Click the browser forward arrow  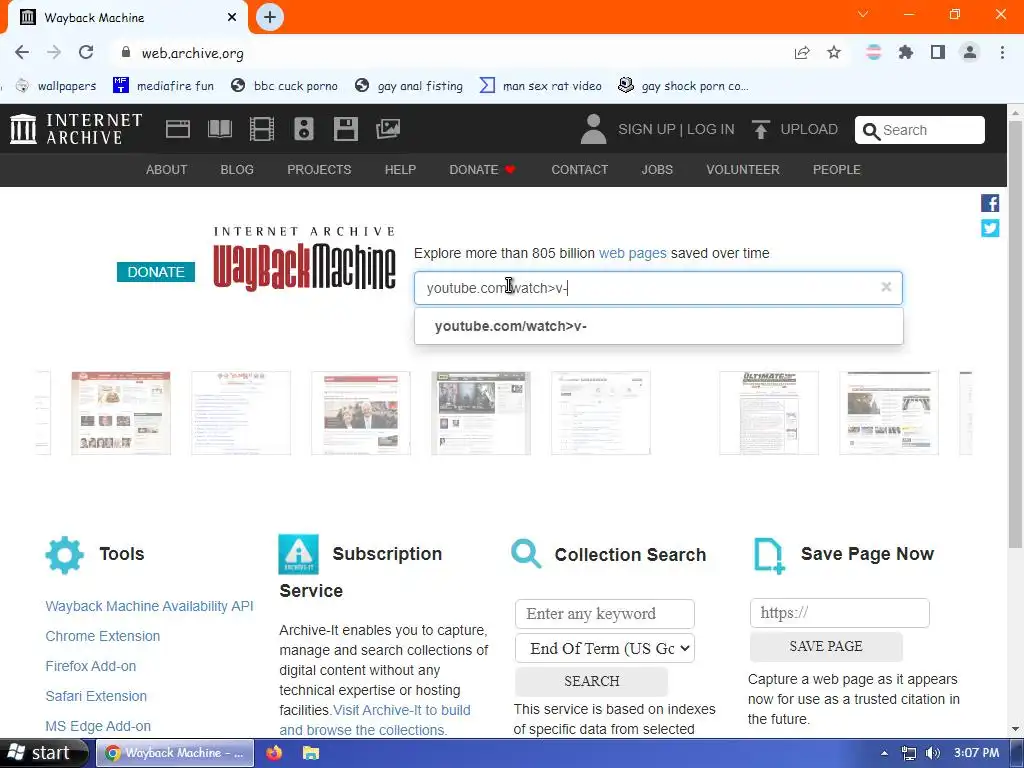(54, 52)
